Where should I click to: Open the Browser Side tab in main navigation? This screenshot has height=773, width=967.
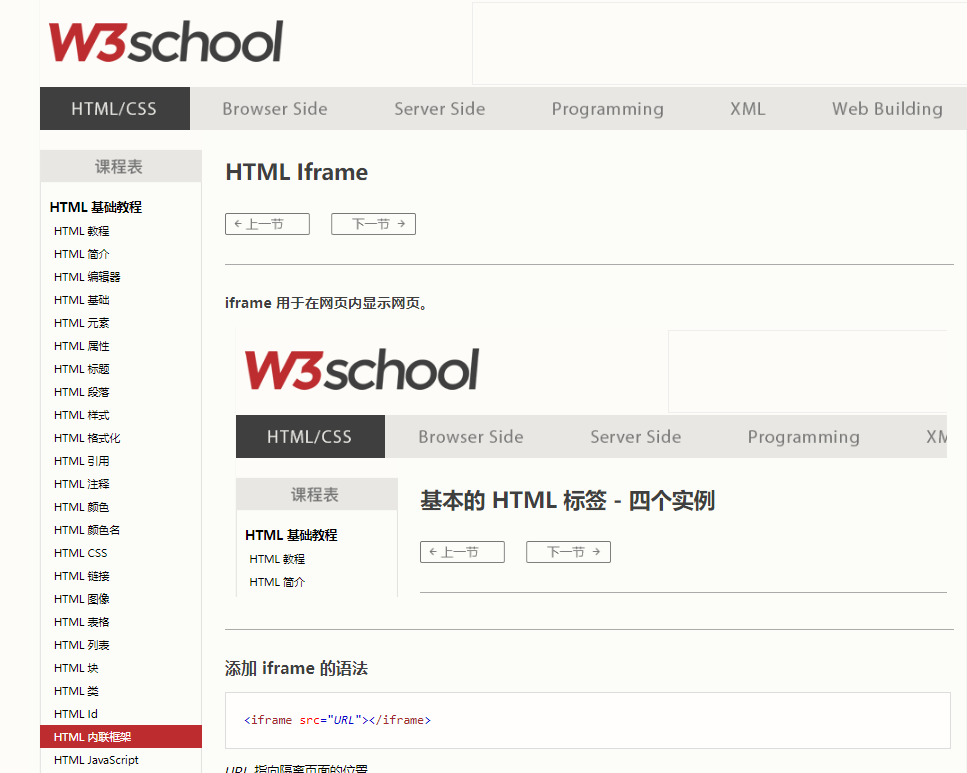pos(274,109)
